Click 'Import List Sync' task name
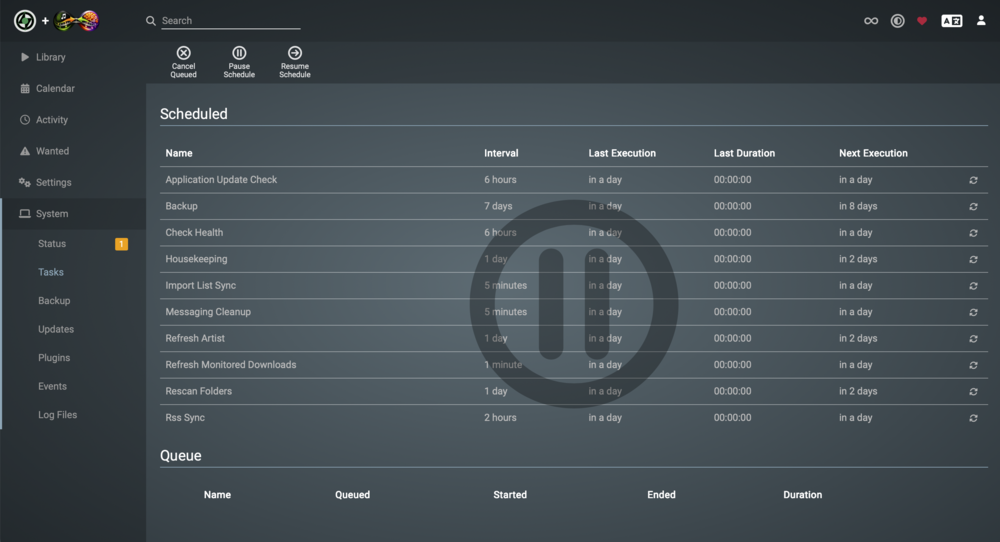Viewport: 1000px width, 542px height. coord(200,285)
